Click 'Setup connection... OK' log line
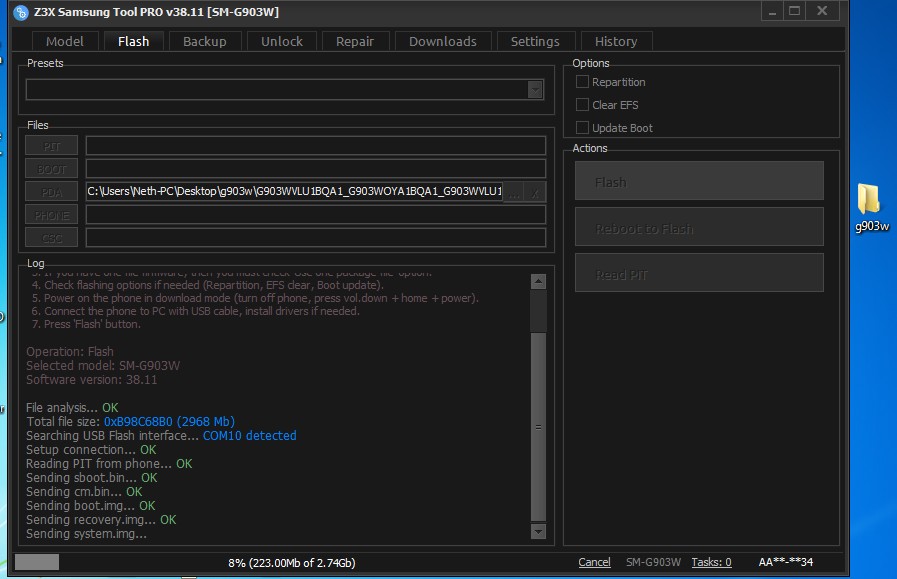The height and width of the screenshot is (579, 897). [91, 450]
